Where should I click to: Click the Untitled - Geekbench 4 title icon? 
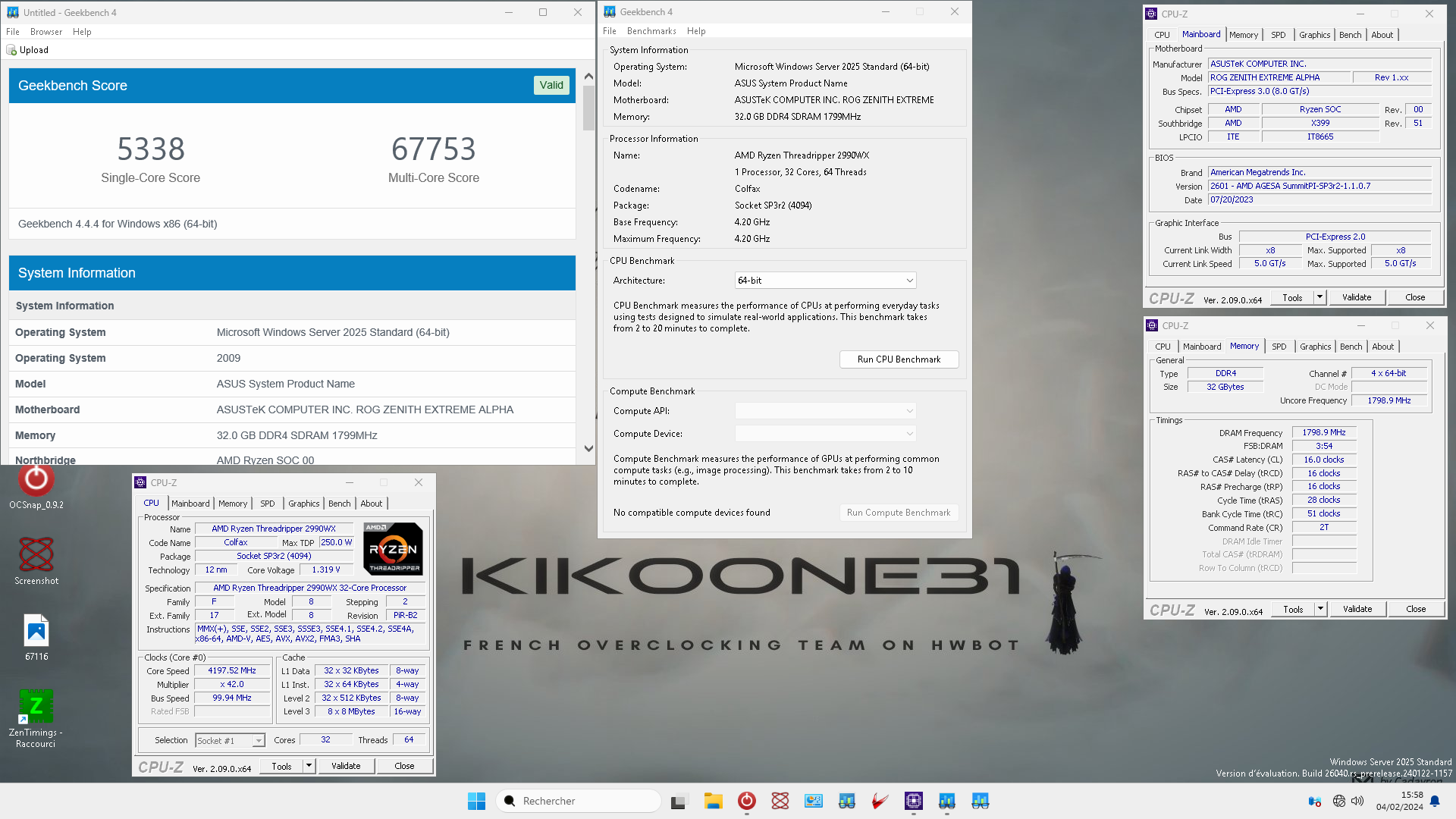[x=13, y=12]
